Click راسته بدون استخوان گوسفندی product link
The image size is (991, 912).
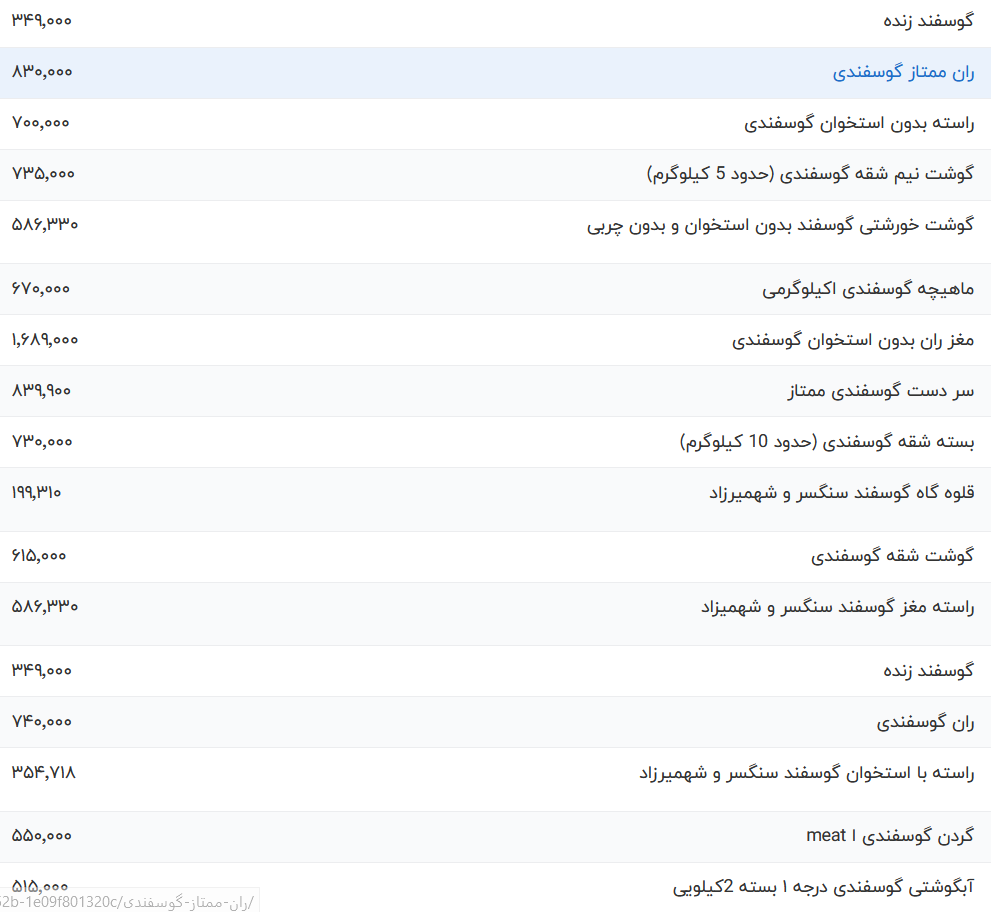coord(859,123)
